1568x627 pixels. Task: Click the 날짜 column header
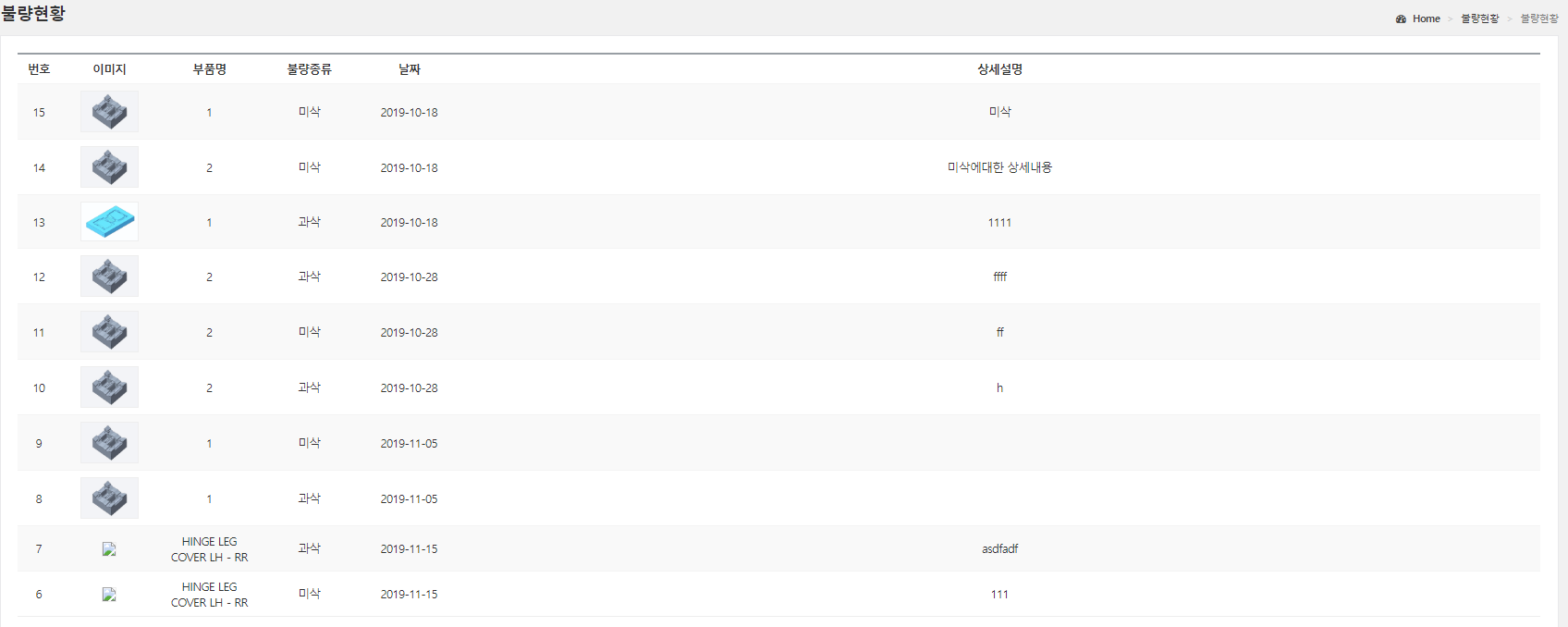(409, 69)
